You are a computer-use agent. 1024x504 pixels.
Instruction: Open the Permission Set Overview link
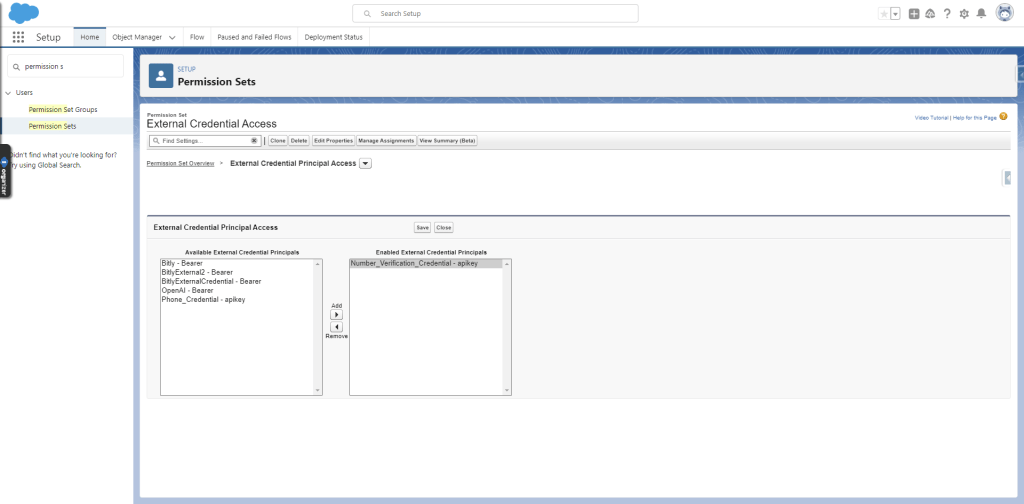[180, 163]
